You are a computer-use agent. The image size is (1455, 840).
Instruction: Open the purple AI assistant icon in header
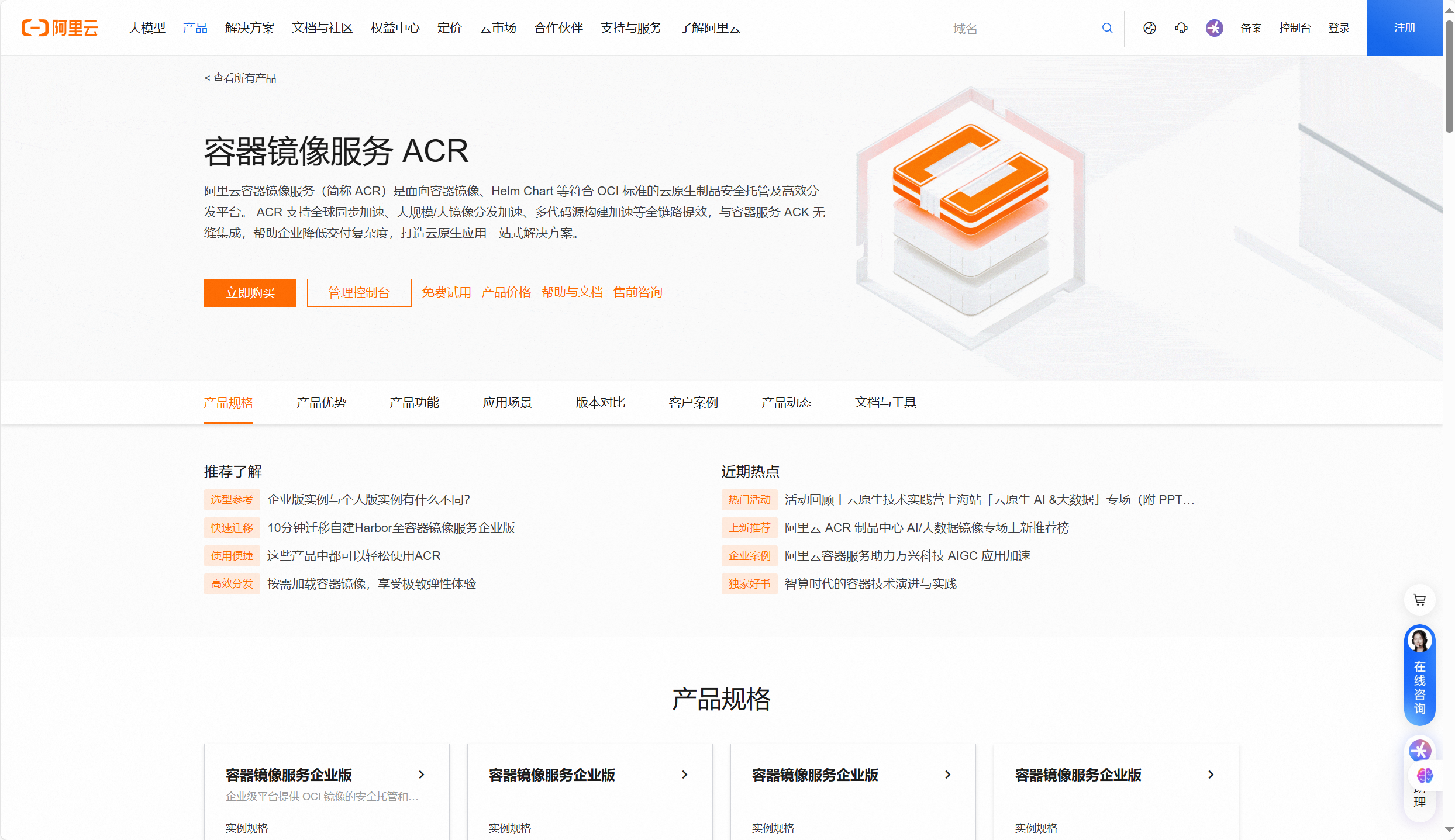pos(1215,28)
